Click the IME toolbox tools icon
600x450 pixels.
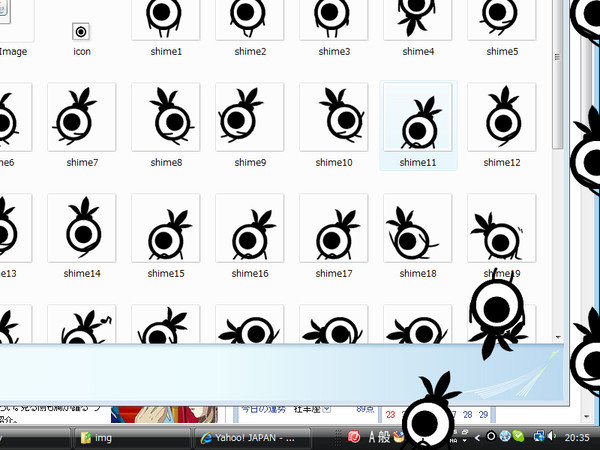tap(398, 437)
